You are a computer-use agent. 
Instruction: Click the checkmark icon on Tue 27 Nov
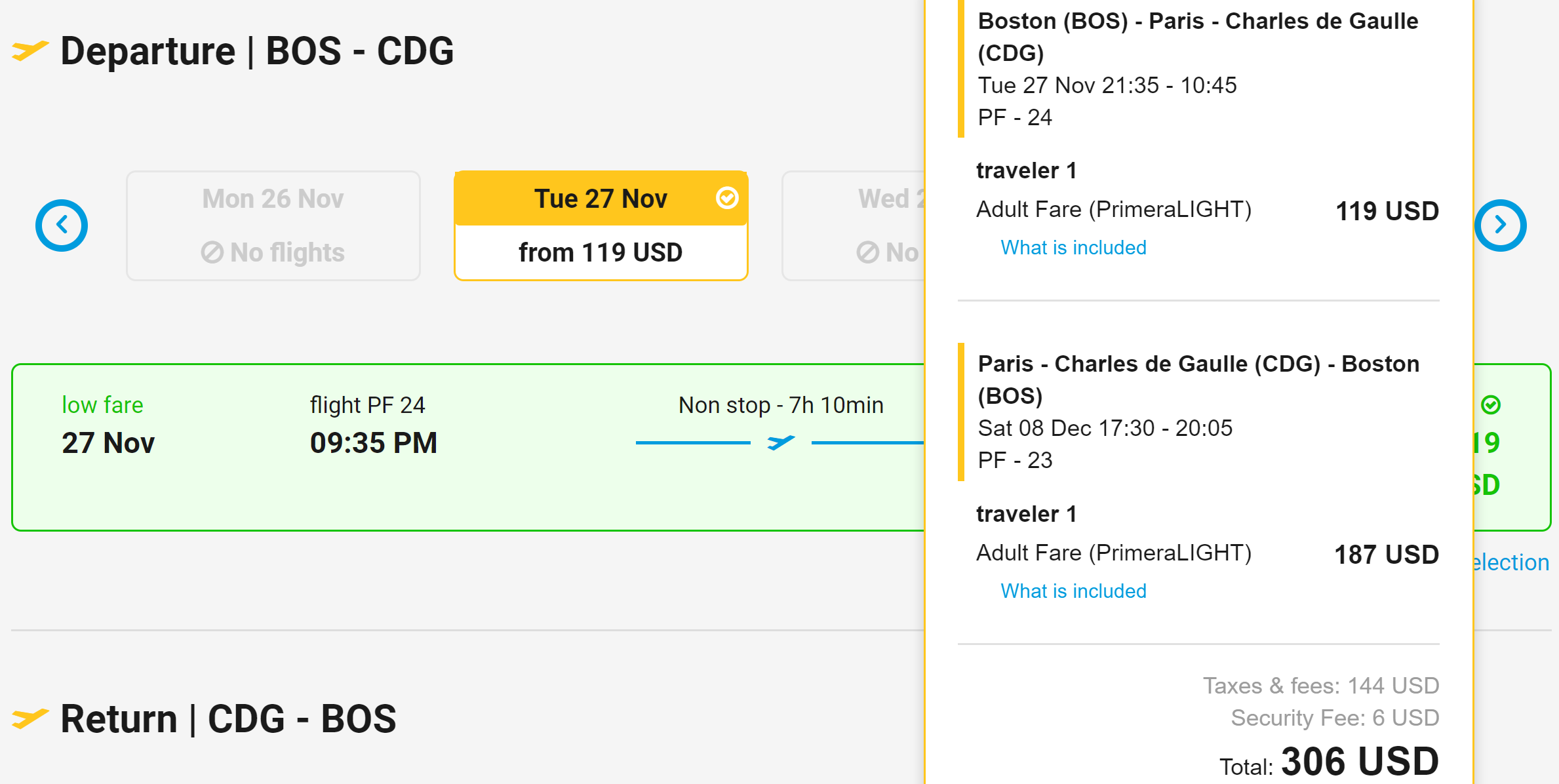pyautogui.click(x=727, y=197)
